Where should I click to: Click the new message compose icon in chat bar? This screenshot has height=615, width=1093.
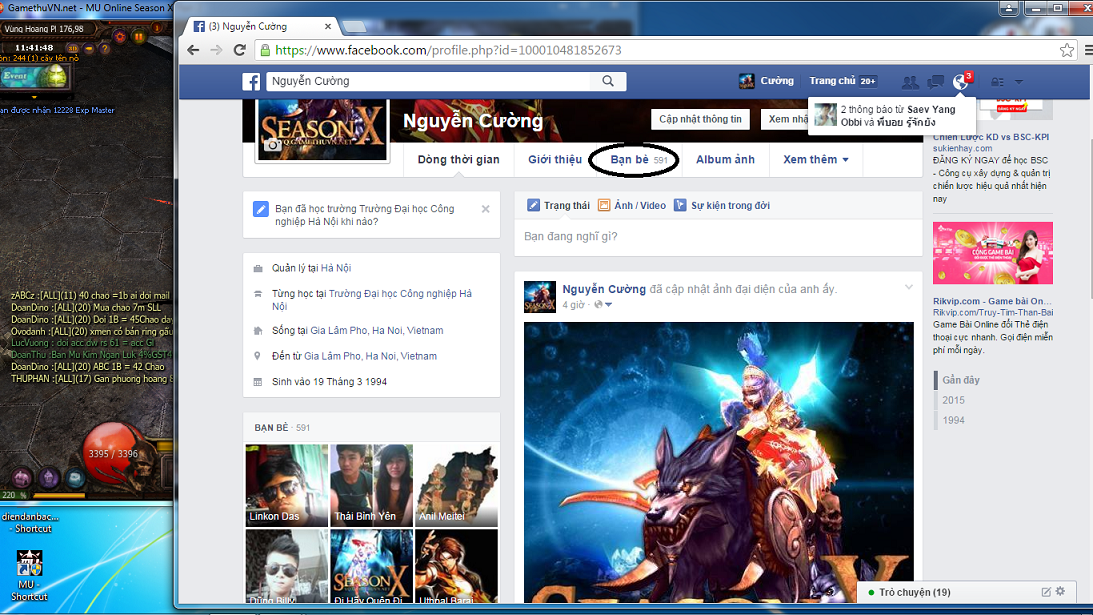[x=1046, y=592]
